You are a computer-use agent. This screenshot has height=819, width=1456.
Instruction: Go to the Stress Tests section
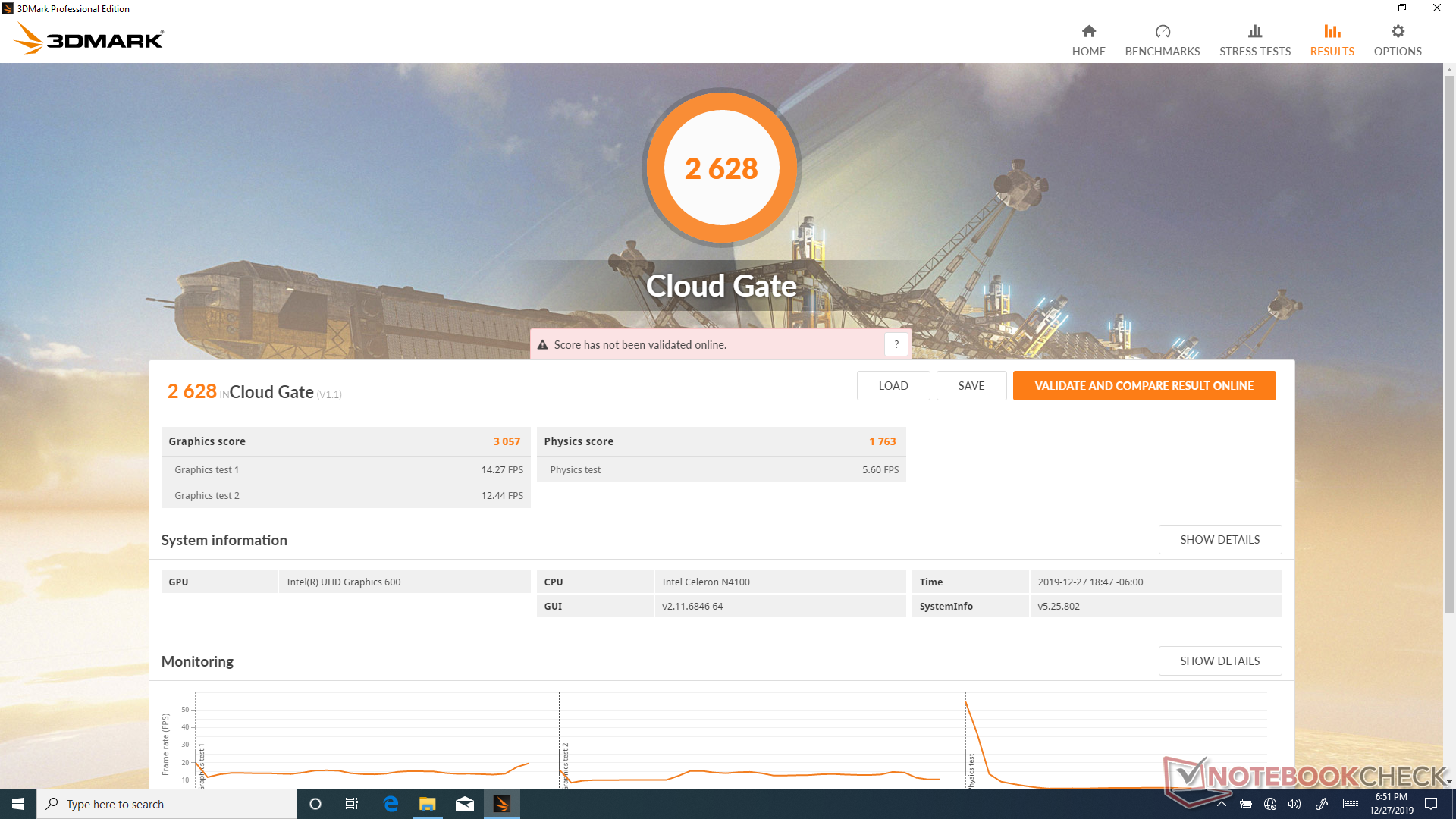(x=1254, y=40)
